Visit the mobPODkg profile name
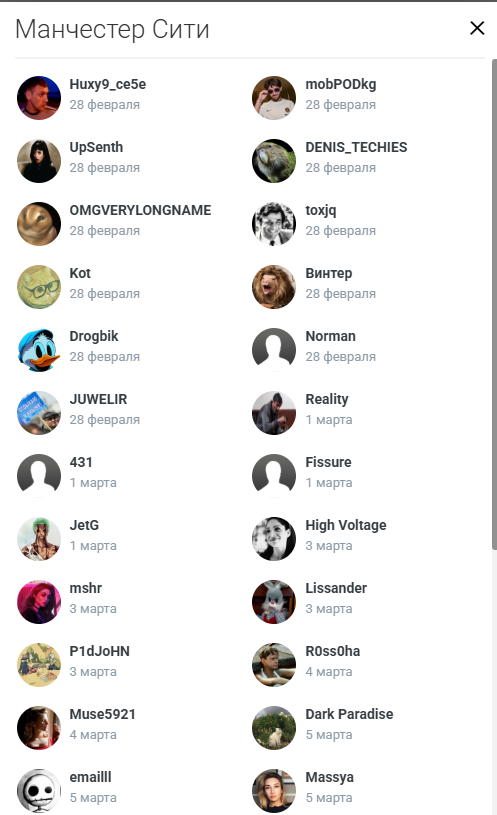This screenshot has width=497, height=815. pos(341,84)
